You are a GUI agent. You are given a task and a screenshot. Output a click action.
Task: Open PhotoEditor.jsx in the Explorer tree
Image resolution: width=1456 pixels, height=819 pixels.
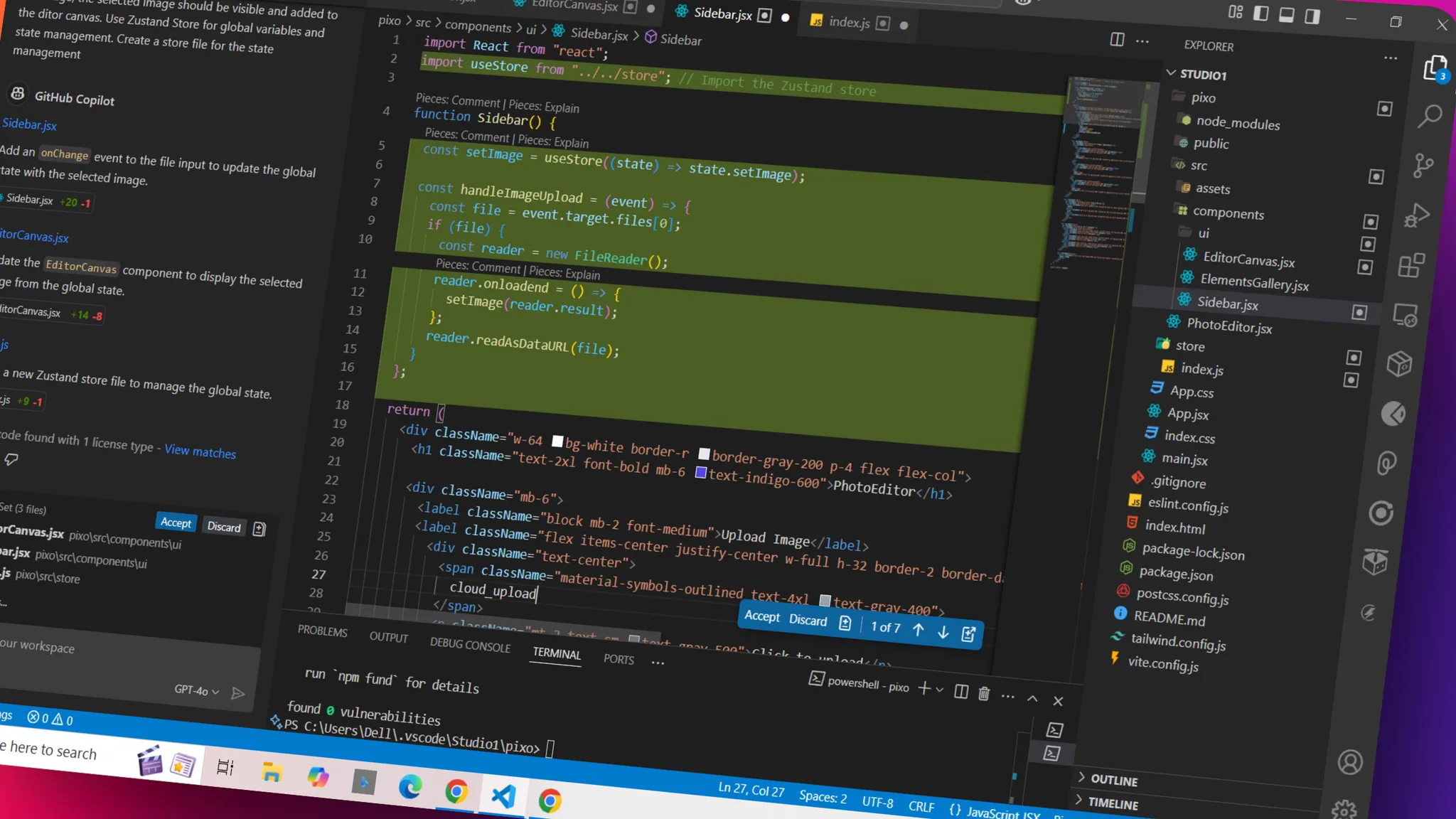coord(1228,326)
